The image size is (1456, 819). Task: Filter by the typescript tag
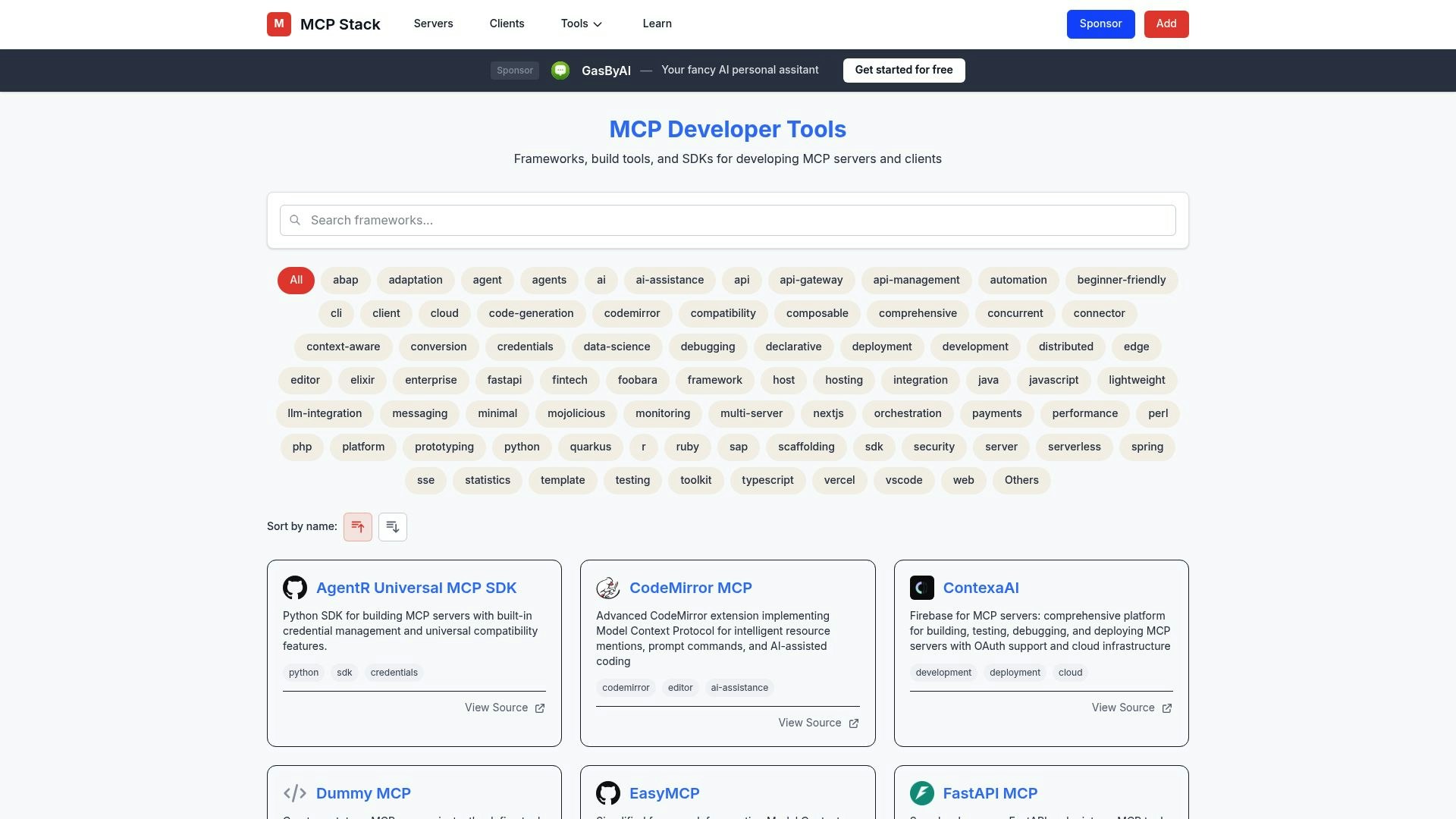[767, 481]
